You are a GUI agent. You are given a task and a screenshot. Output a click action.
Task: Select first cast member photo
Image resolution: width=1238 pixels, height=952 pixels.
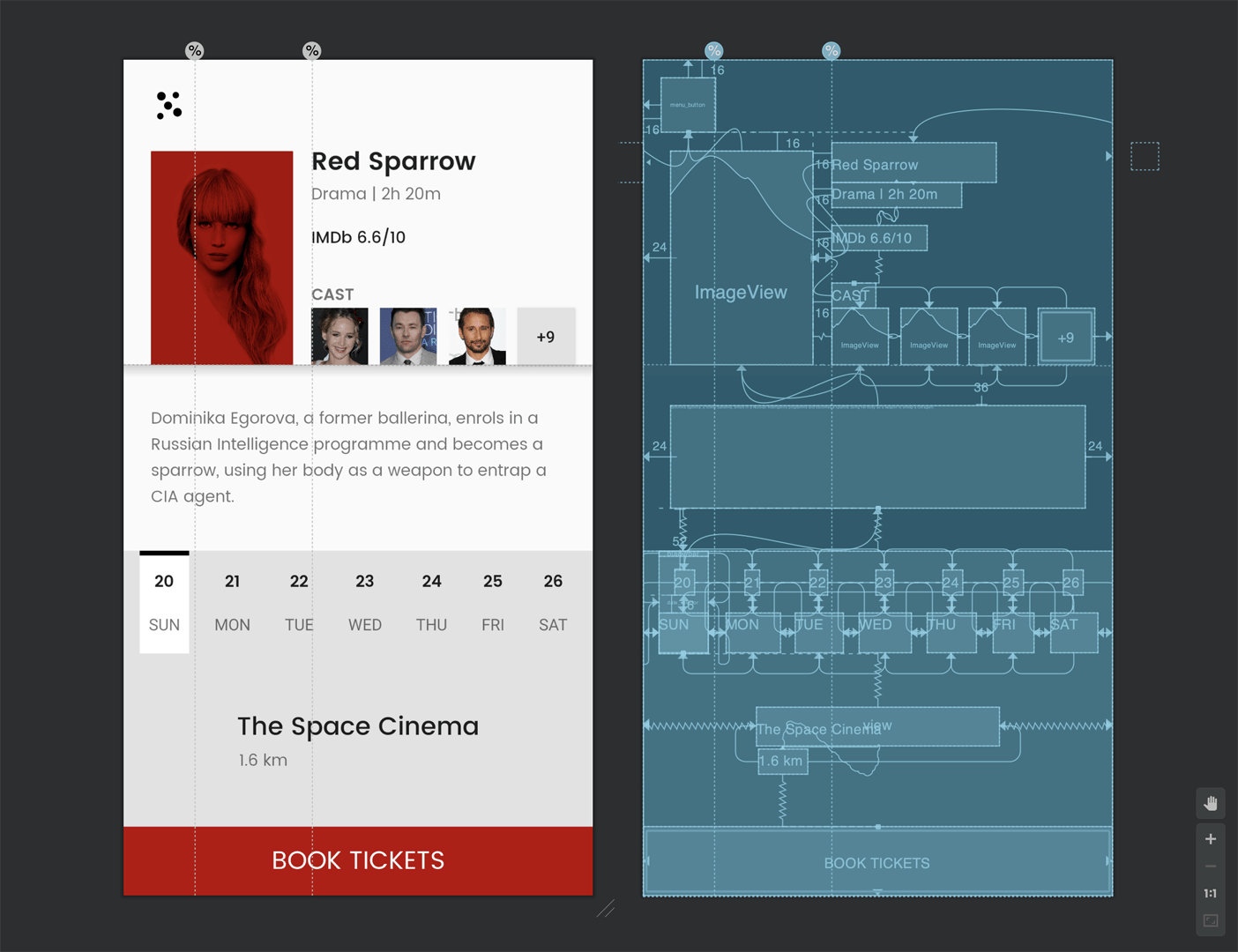pos(339,336)
